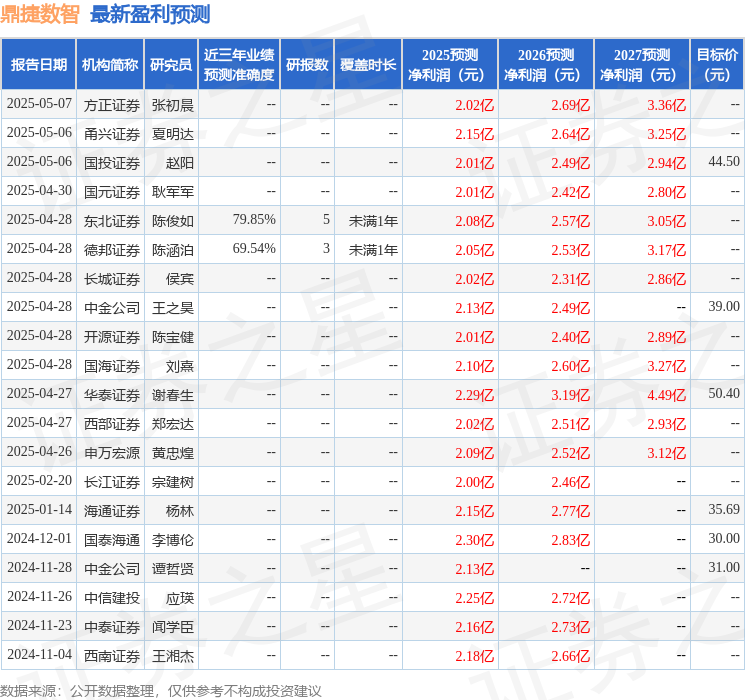This screenshot has width=745, height=700.
Task: Click 2027 forecast 3.36亿
Action: 667,105
